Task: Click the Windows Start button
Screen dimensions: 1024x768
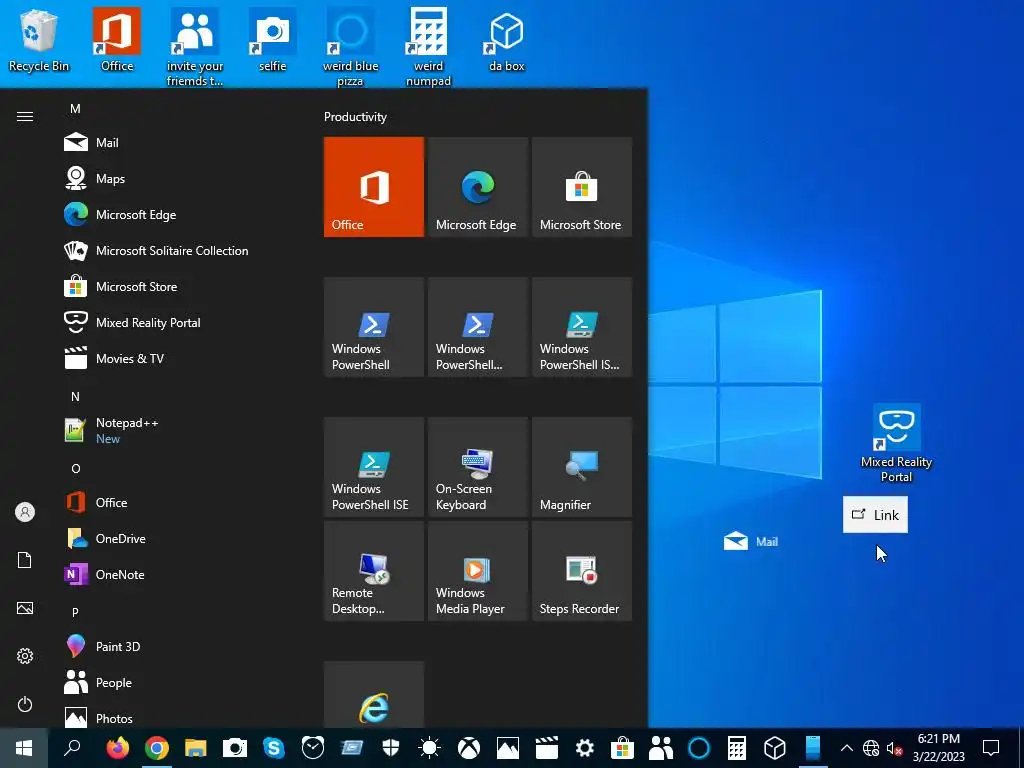Action: 24,748
